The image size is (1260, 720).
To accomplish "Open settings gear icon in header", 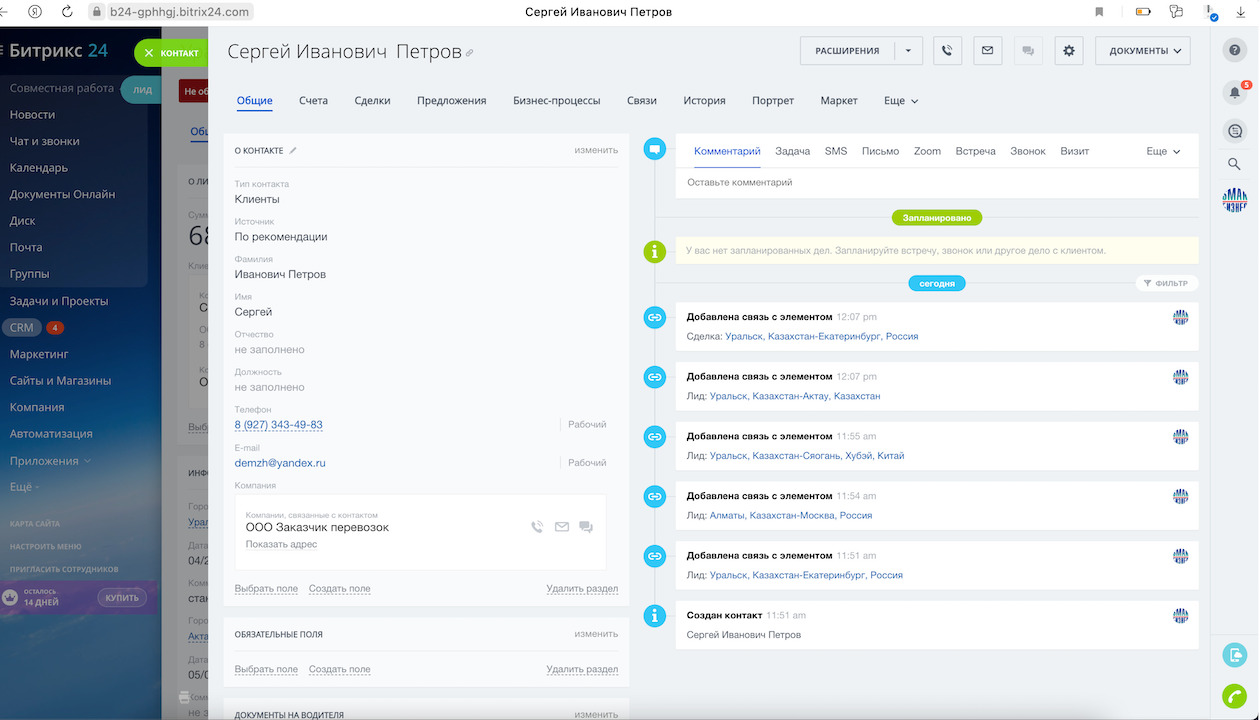I will (1068, 51).
